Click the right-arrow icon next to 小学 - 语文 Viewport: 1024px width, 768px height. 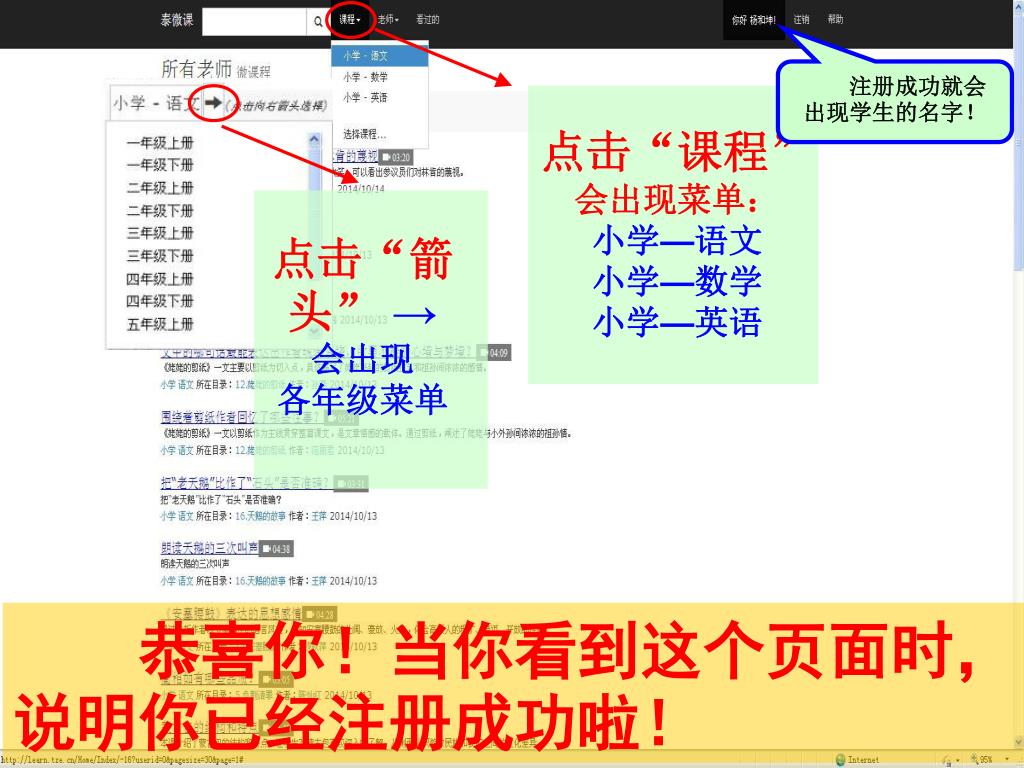coord(213,103)
